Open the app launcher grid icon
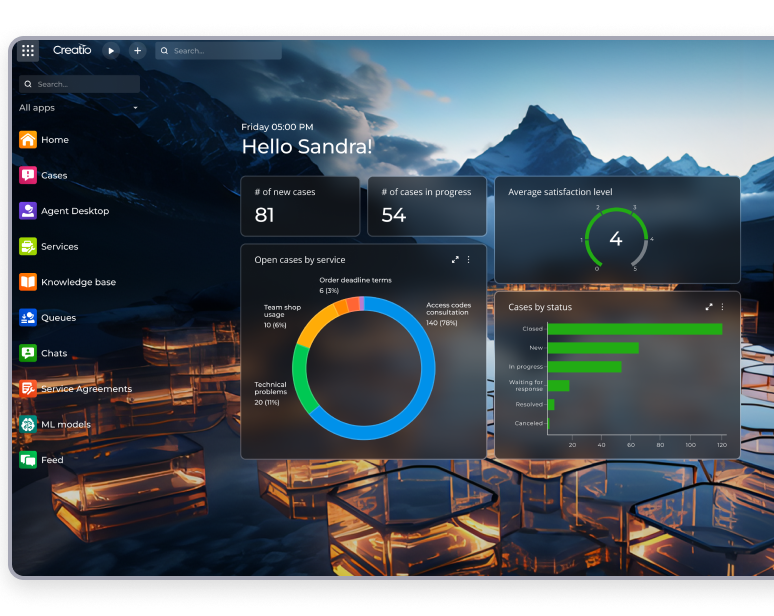Viewport: 774px width, 616px height. point(28,51)
